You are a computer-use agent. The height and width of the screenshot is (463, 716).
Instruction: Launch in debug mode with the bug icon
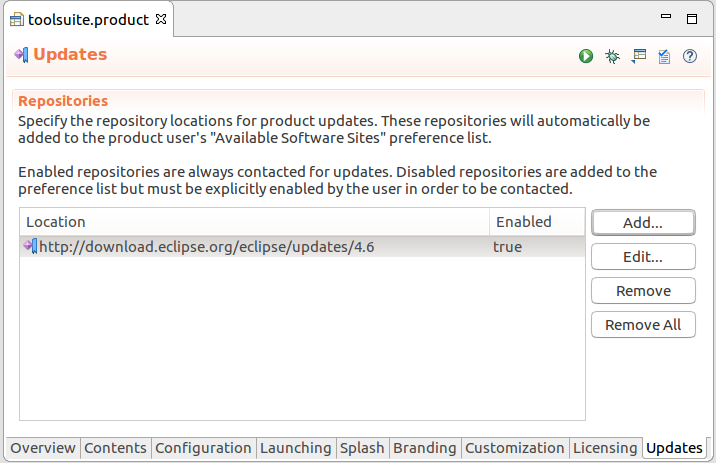pos(612,56)
